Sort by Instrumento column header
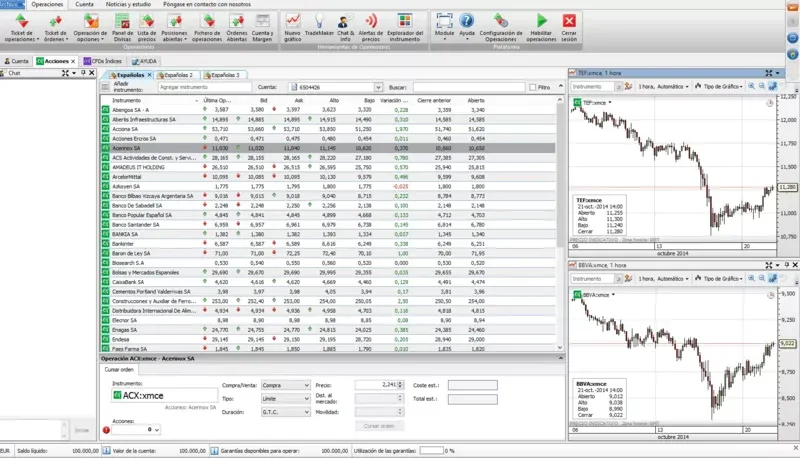The width and height of the screenshot is (800, 458). tap(127, 100)
